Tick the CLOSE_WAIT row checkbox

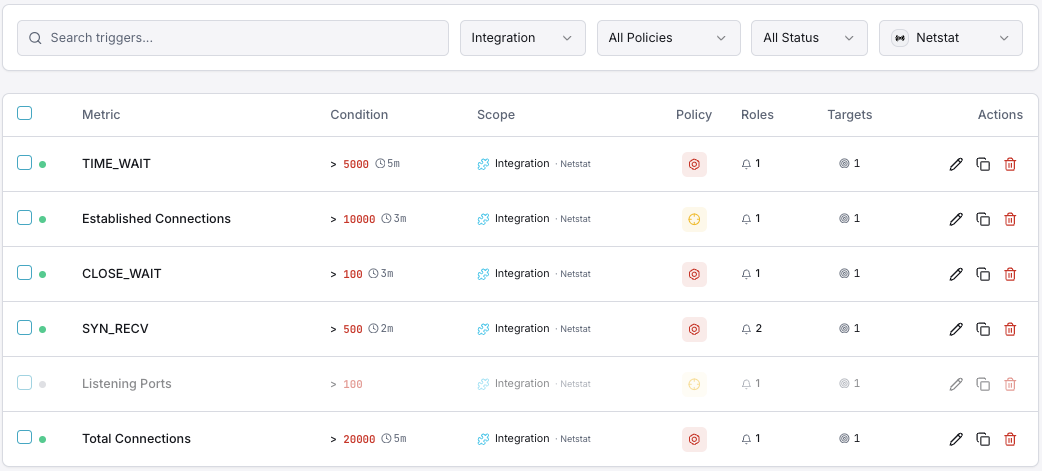pos(25,272)
